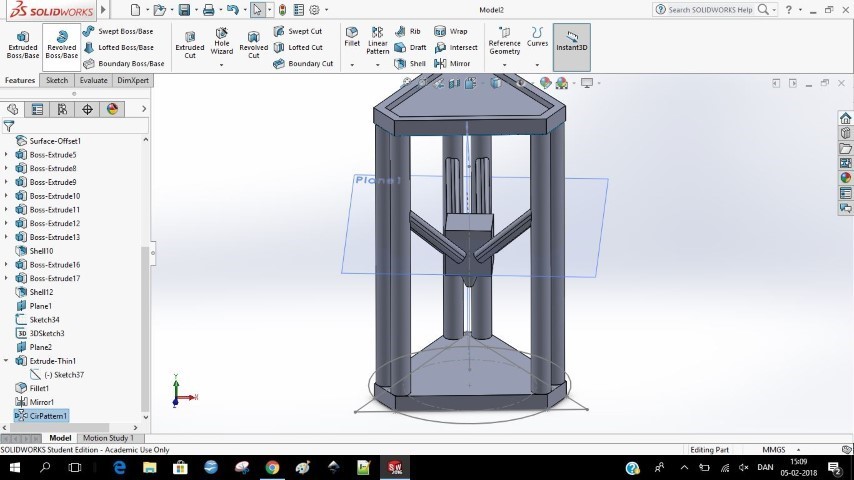Switch to the Evaluate tab
Screen dimensions: 854x480
93,80
